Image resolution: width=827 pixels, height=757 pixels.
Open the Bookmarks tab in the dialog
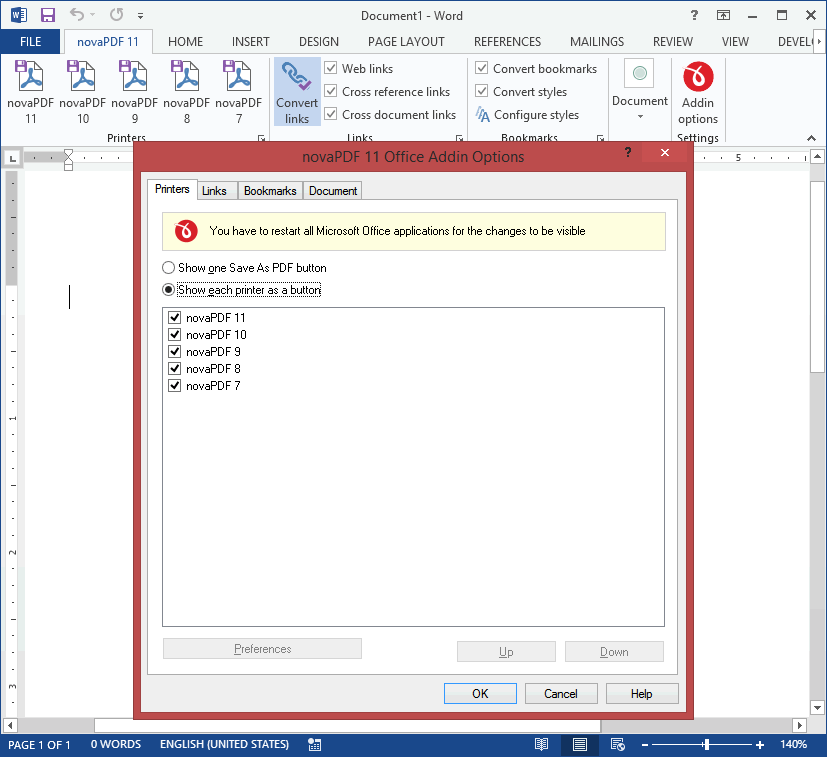click(270, 190)
